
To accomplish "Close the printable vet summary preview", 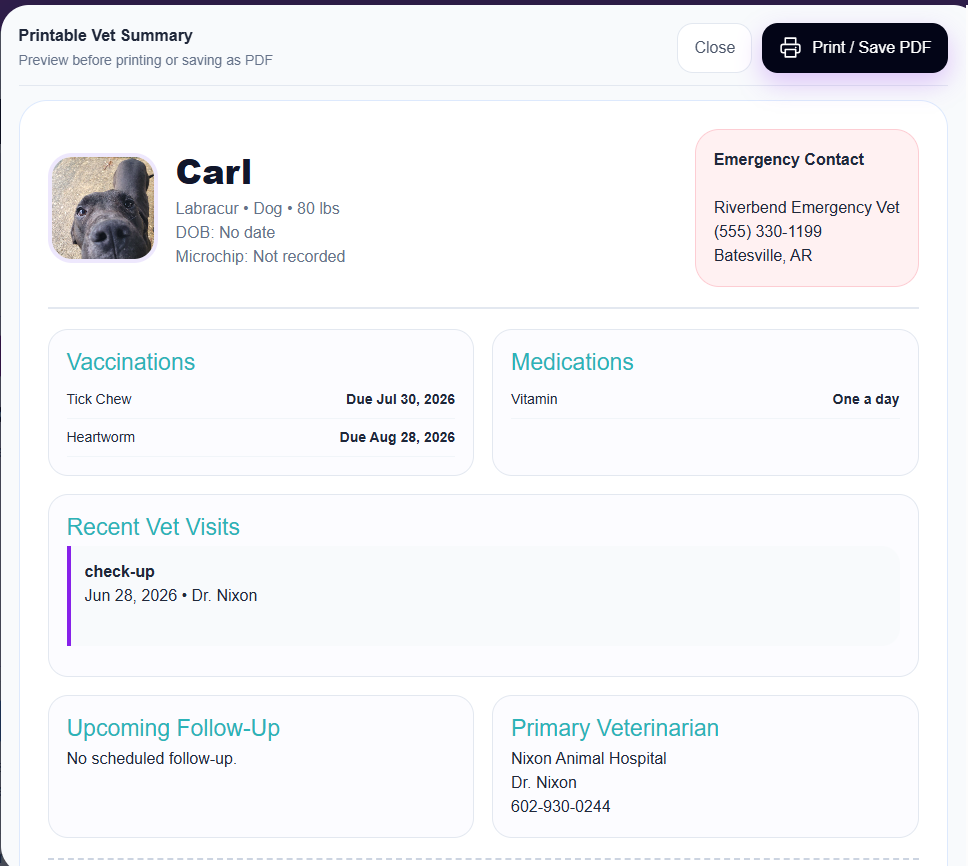I will pos(714,48).
